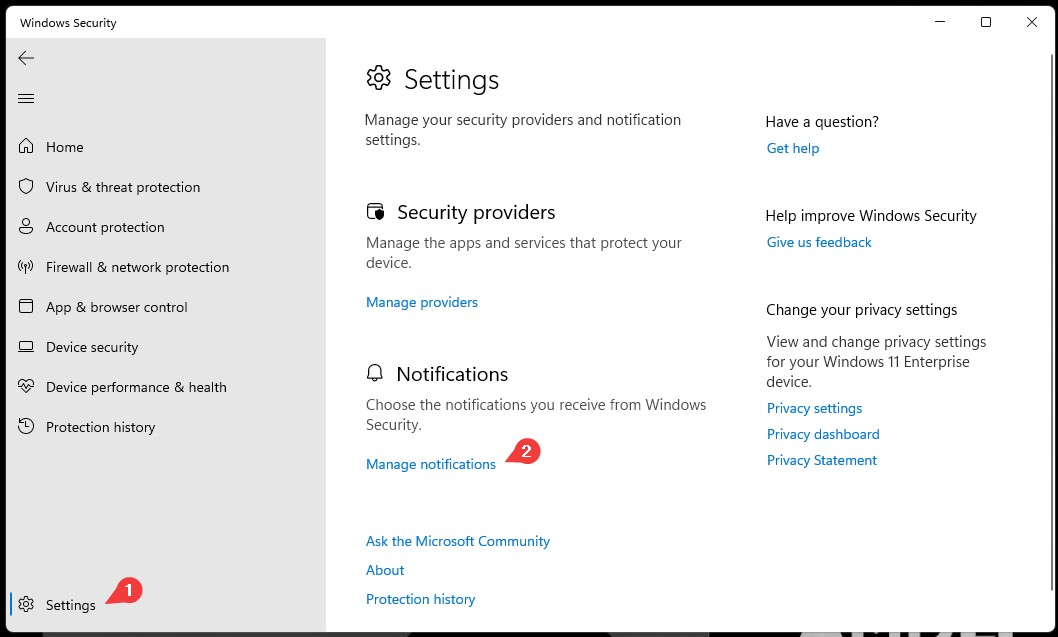
Task: Expand the navigation hamburger menu
Action: (26, 98)
